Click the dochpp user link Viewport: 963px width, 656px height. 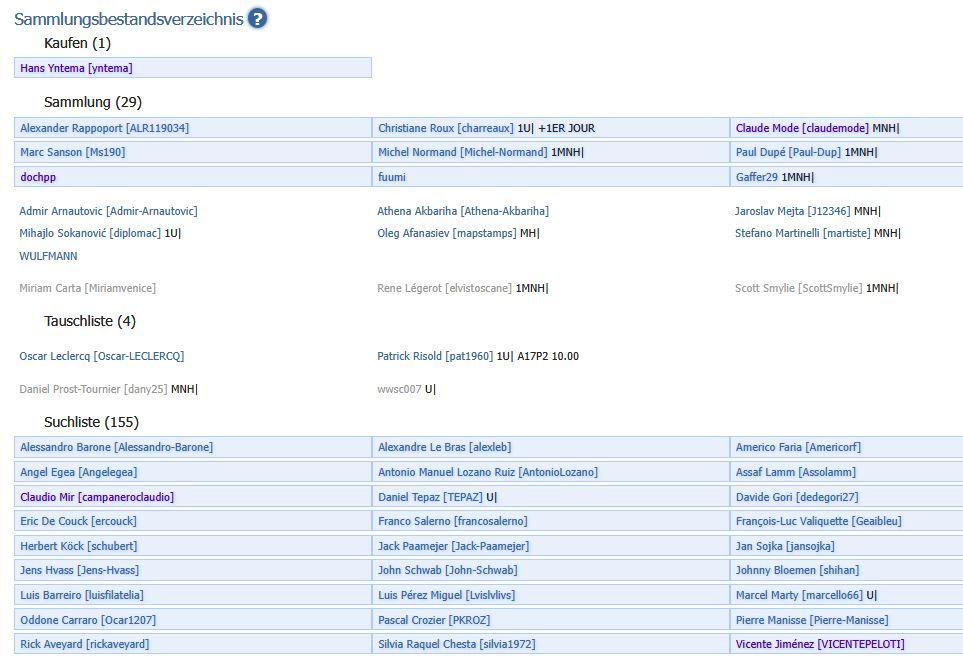pyautogui.click(x=39, y=177)
